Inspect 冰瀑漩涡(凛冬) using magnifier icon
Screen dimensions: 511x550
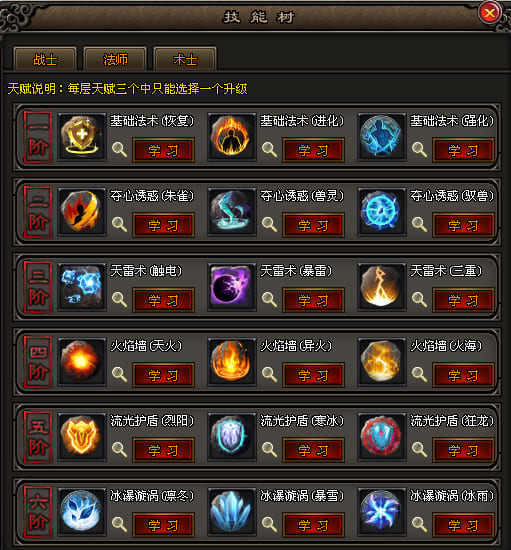119,524
